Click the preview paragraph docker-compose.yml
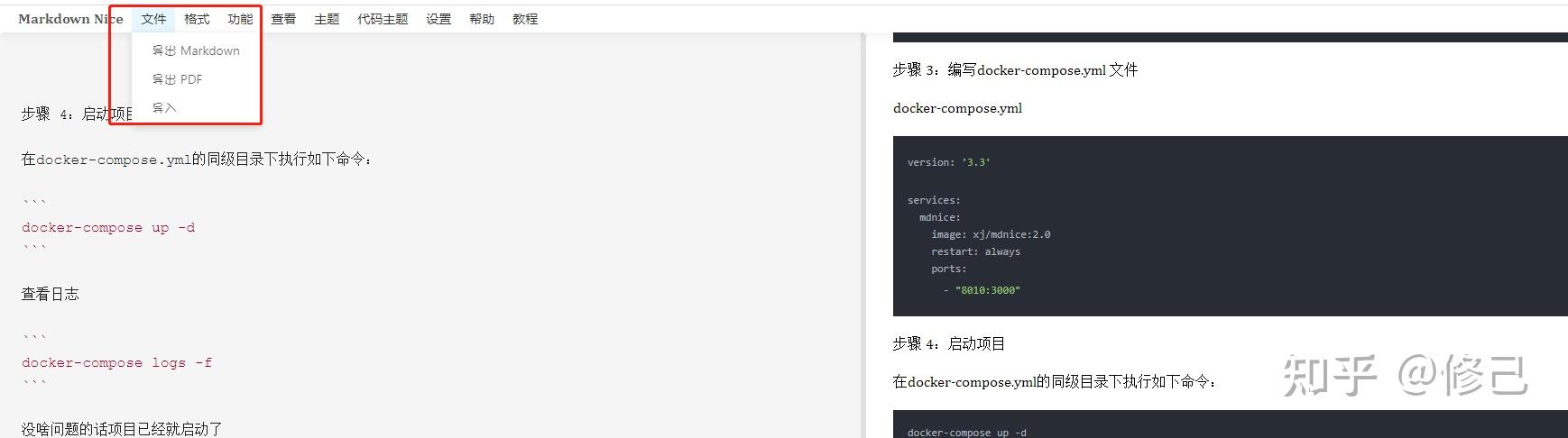Screen dimensions: 1568x438 [957, 108]
